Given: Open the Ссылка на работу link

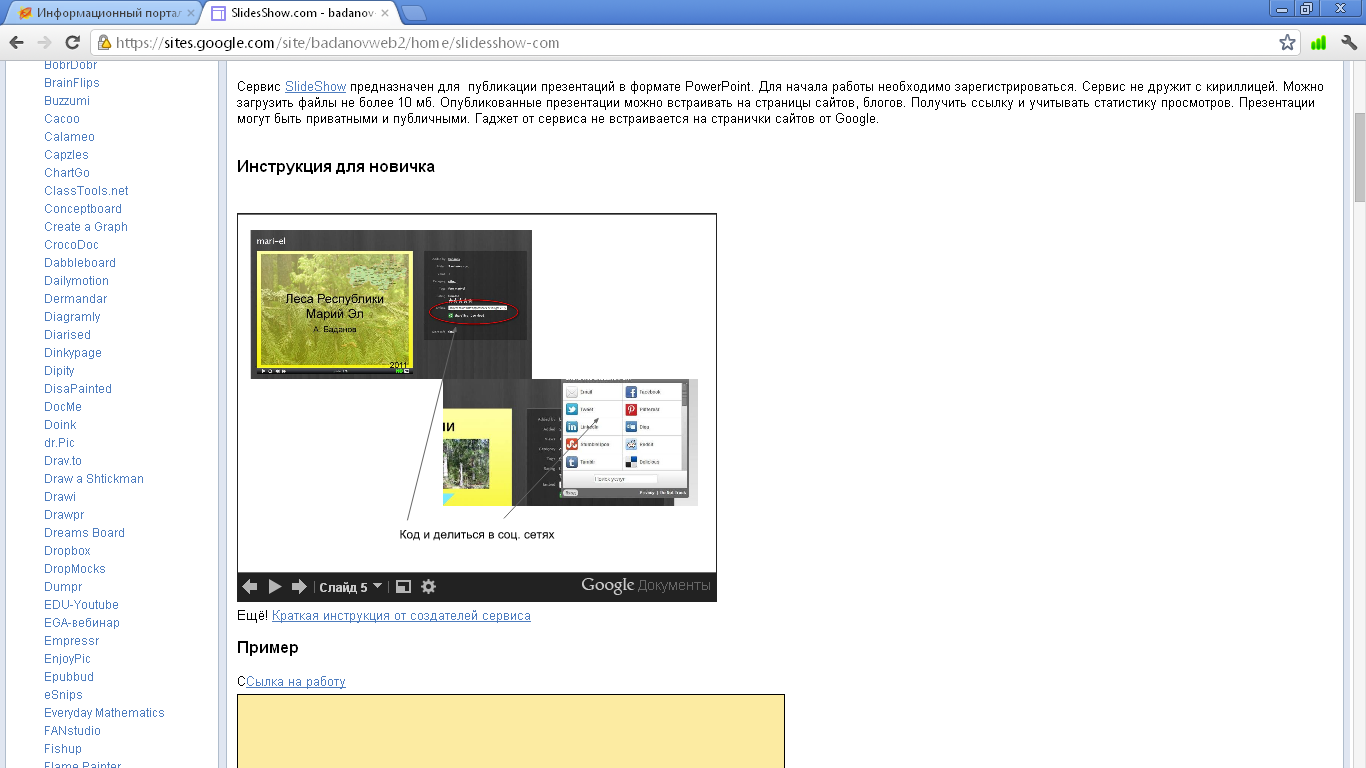Looking at the screenshot, I should coord(296,682).
